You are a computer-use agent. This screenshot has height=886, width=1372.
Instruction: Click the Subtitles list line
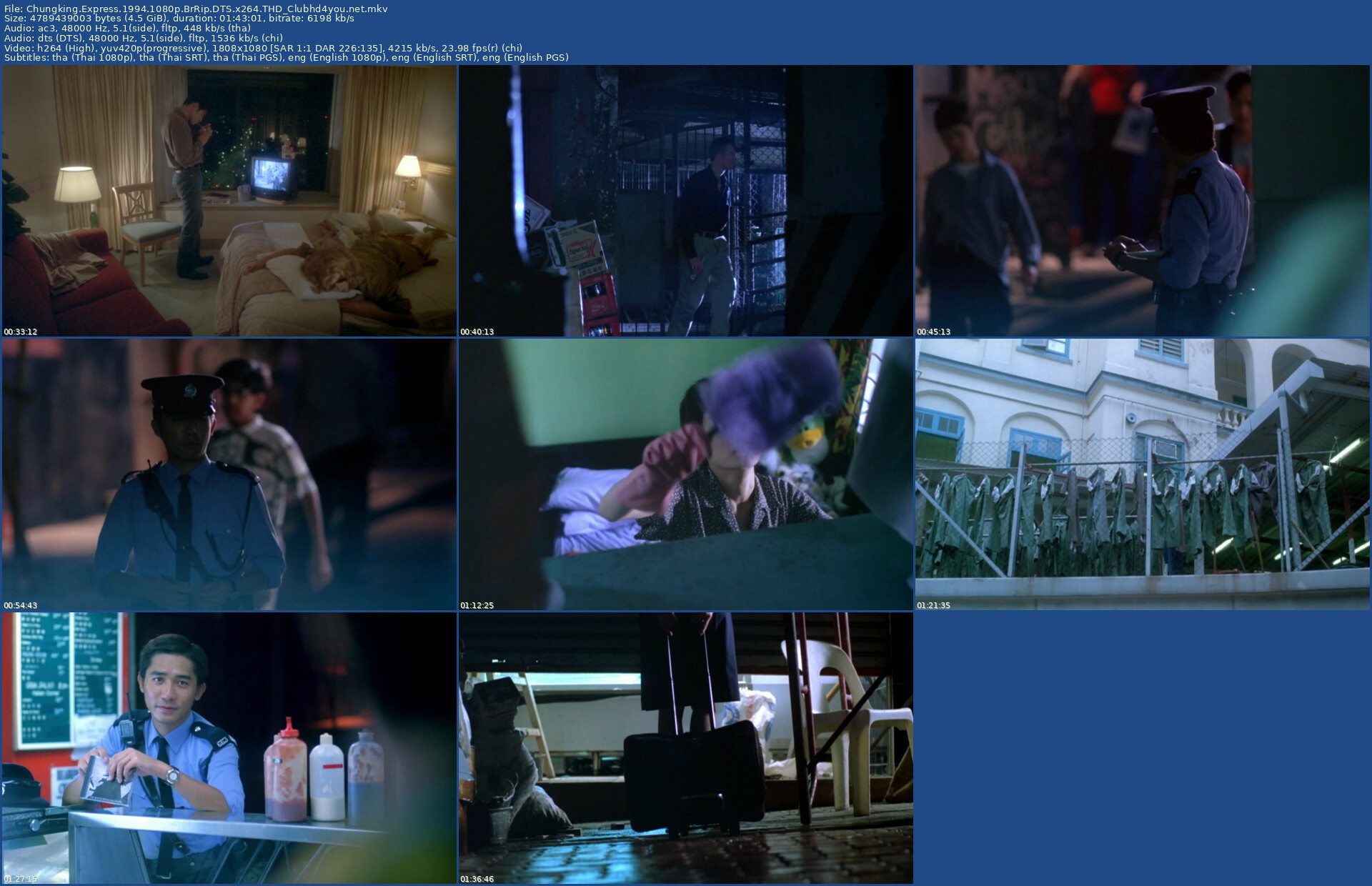[x=286, y=57]
